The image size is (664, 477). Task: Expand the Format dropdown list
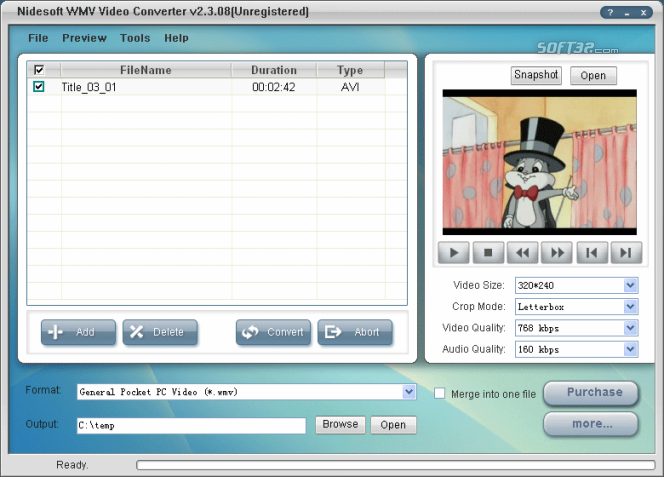(409, 392)
